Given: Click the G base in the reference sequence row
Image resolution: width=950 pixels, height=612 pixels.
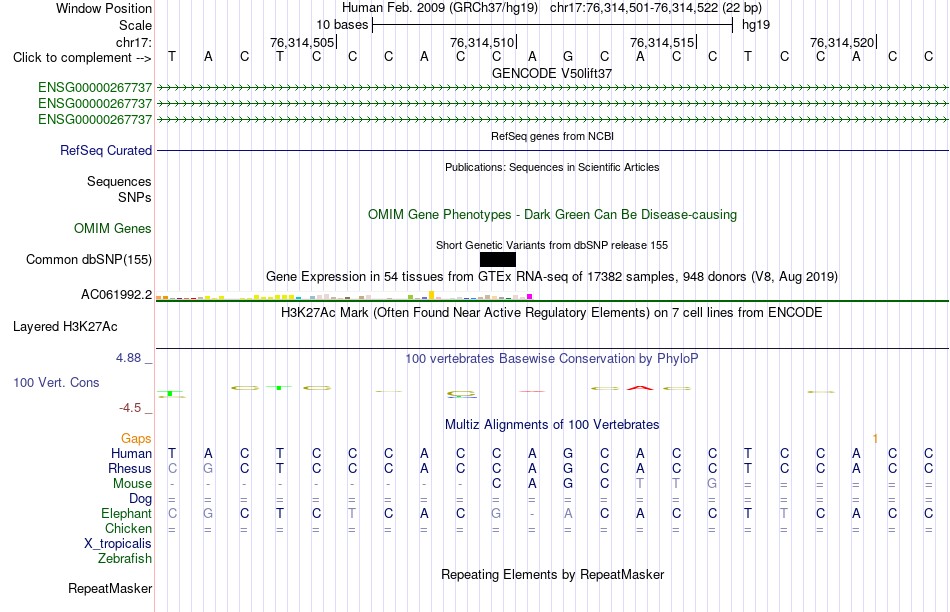Looking at the screenshot, I should [x=568, y=56].
